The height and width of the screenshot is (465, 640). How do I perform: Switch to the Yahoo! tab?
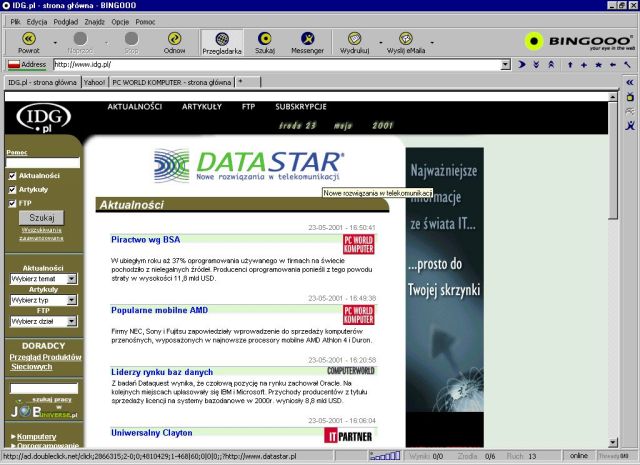pyautogui.click(x=94, y=82)
